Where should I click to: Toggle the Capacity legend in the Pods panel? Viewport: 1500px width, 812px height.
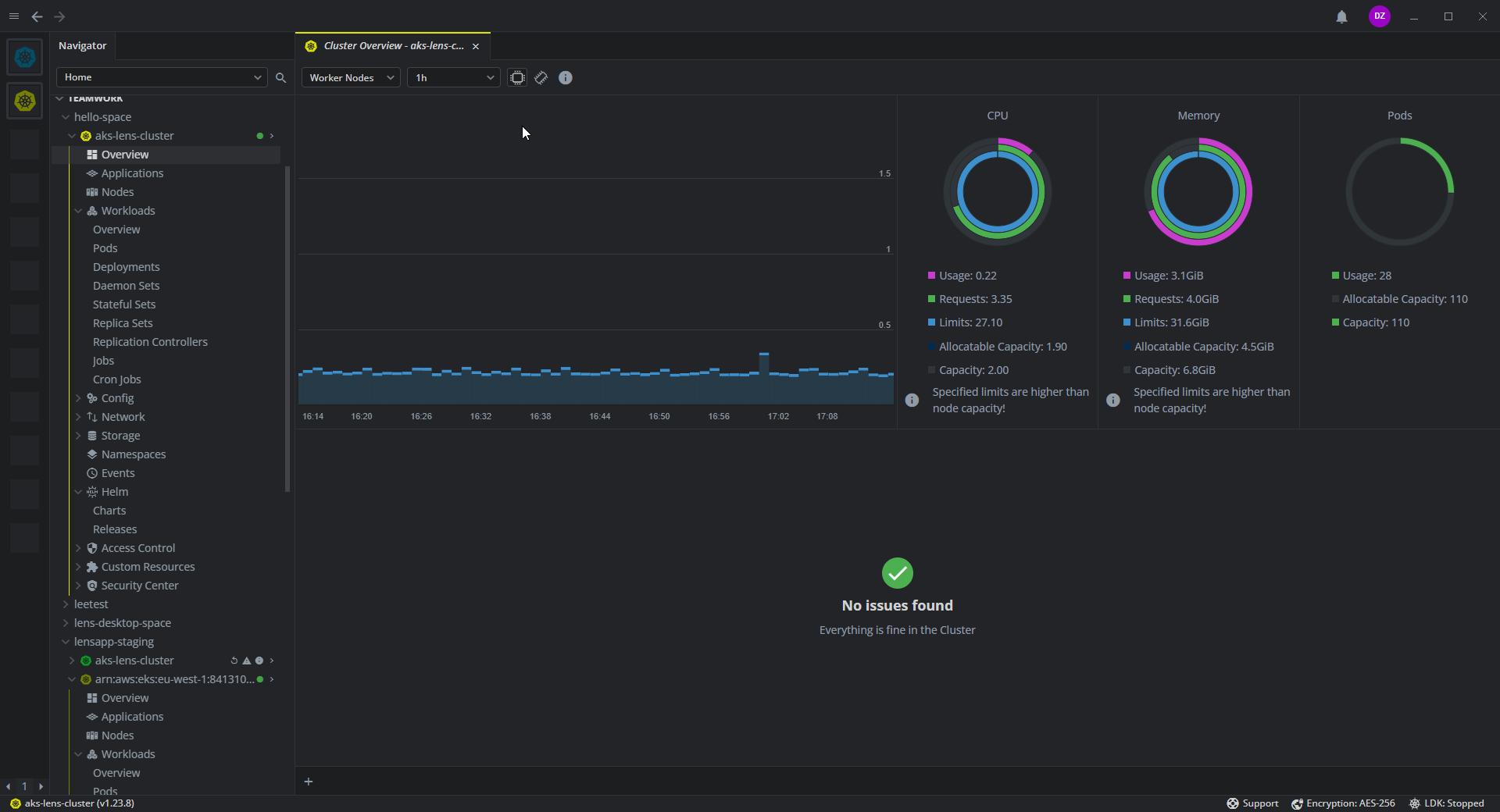click(1372, 322)
